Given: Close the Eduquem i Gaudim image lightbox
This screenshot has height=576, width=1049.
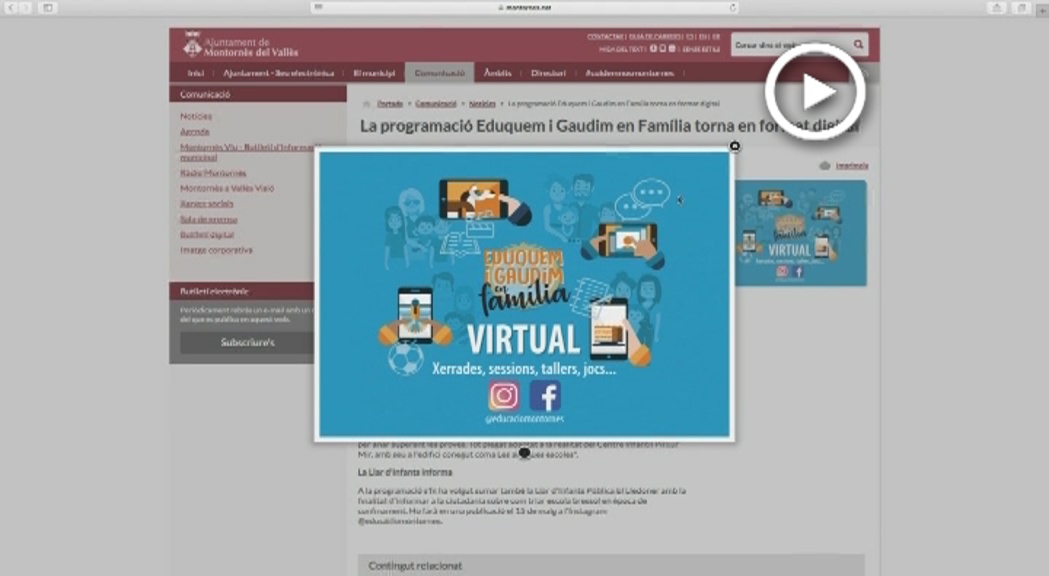Looking at the screenshot, I should [x=735, y=146].
